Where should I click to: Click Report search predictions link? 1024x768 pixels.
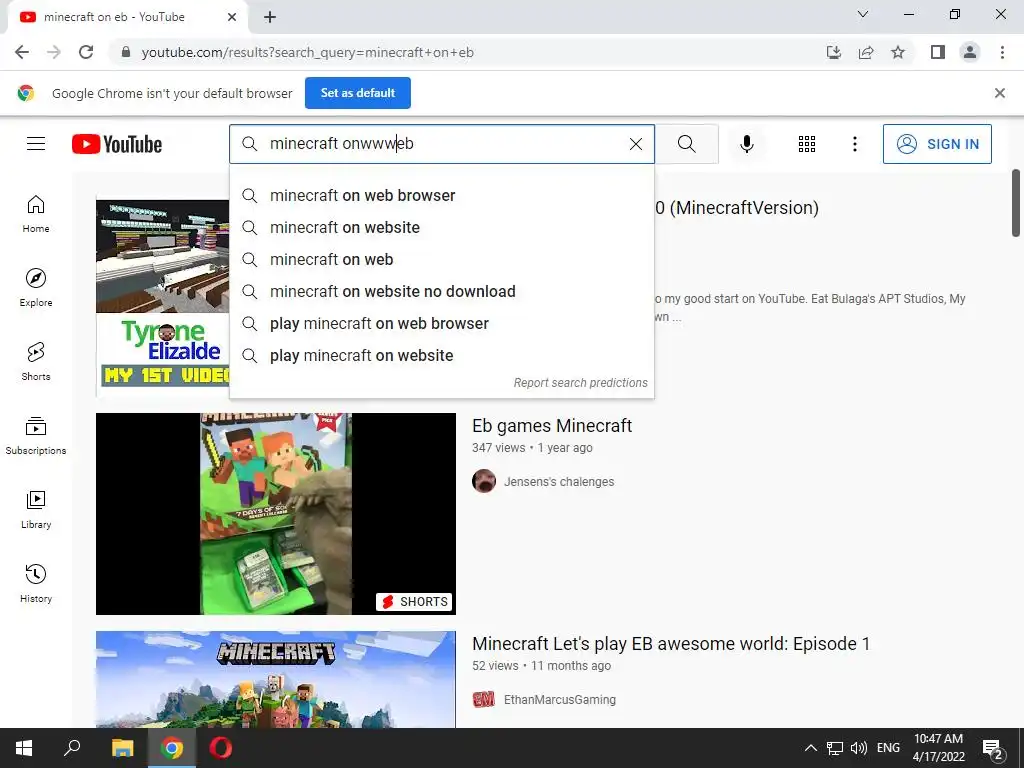point(581,383)
